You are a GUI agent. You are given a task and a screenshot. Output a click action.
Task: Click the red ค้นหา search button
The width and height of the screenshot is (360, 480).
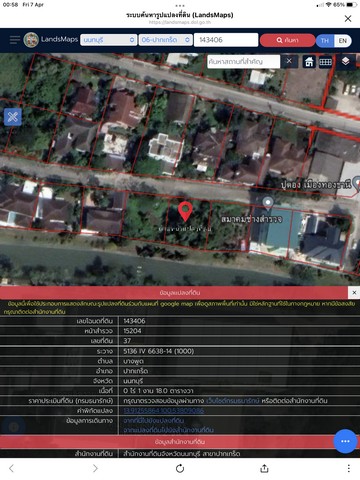(287, 40)
